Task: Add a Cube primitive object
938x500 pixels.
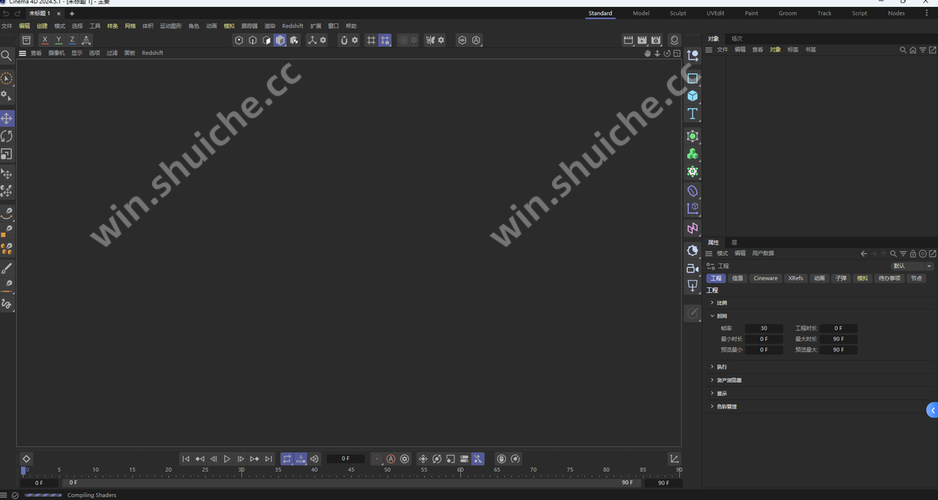Action: pyautogui.click(x=692, y=96)
